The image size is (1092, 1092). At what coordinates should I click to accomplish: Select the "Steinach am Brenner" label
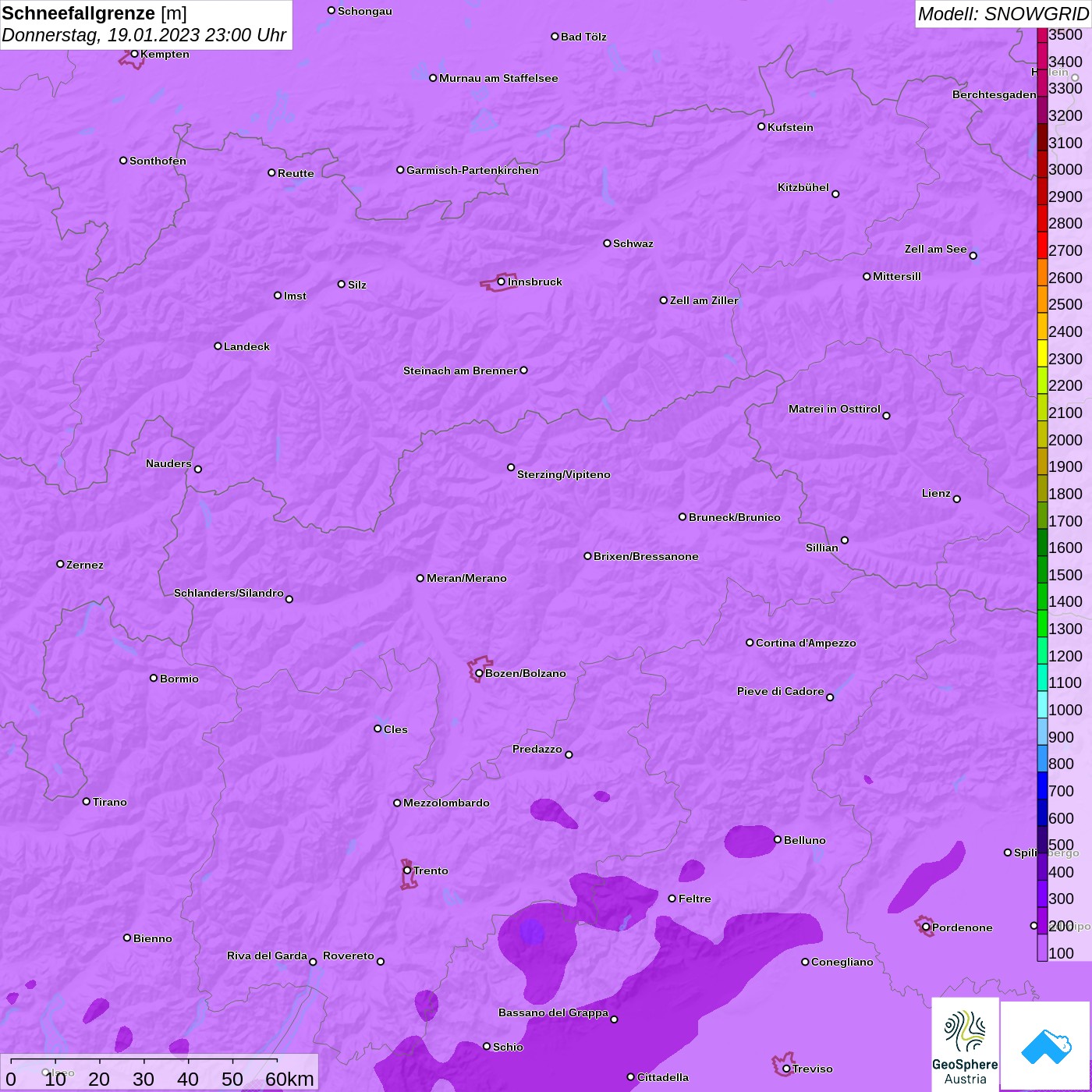(x=460, y=370)
